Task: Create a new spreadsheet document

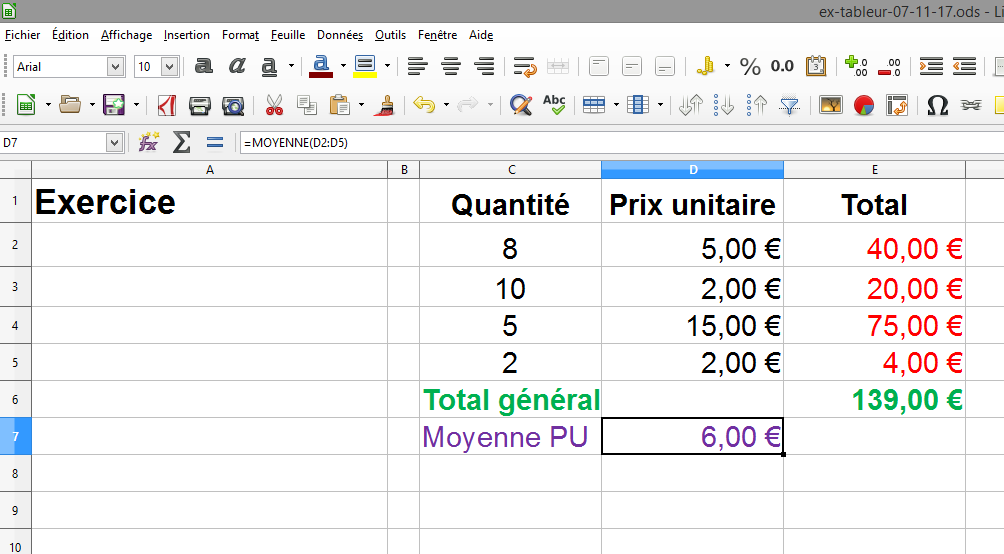Action: [26, 104]
